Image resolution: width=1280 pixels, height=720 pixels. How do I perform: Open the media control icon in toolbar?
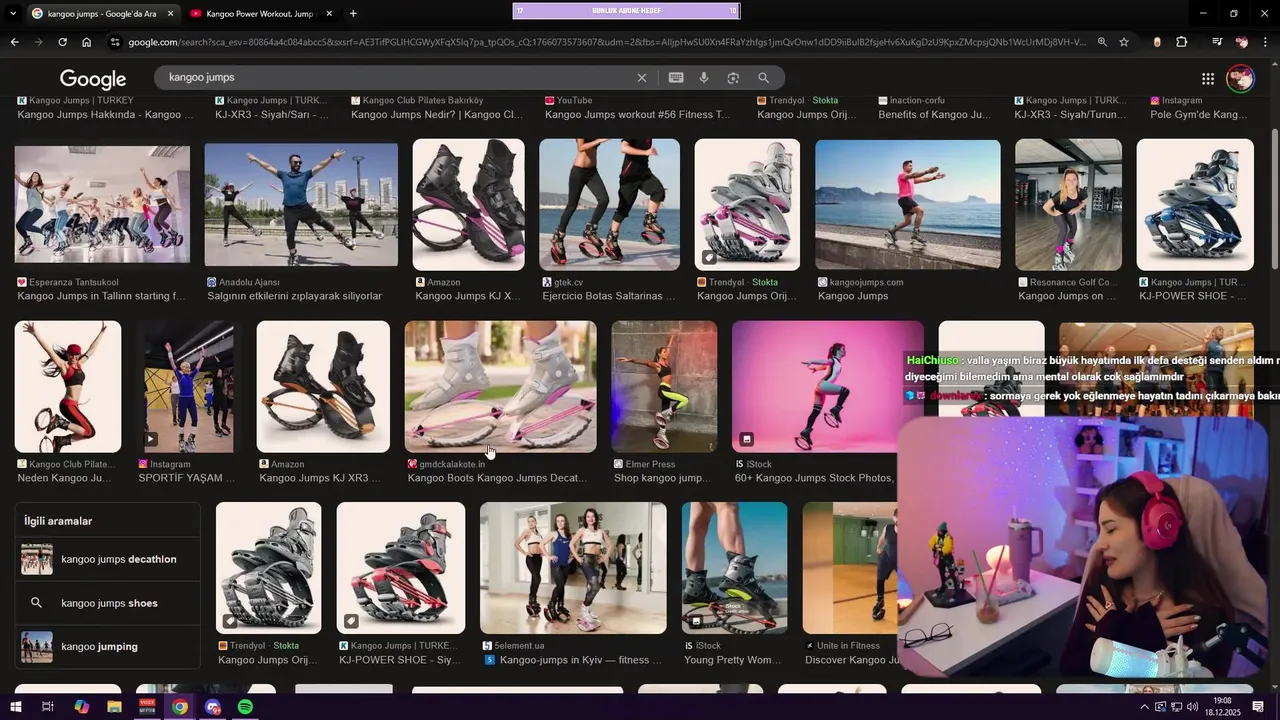click(x=1217, y=42)
